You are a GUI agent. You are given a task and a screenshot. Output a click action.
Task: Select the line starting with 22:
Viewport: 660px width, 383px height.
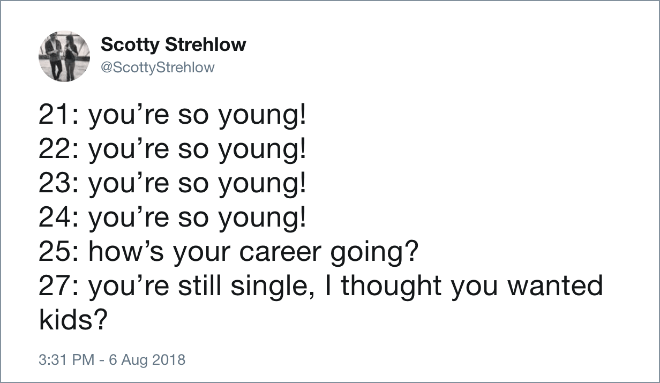172,149
